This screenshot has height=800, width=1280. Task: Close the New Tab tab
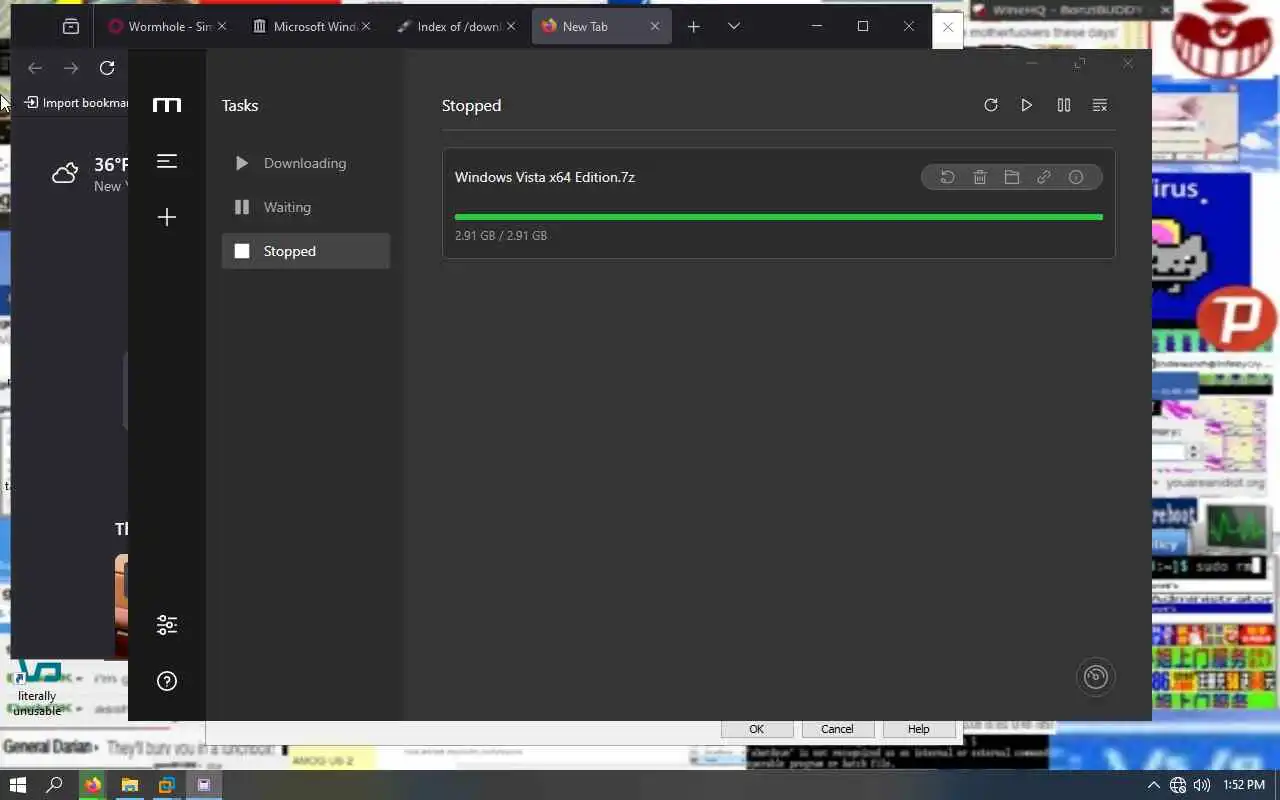[x=655, y=26]
